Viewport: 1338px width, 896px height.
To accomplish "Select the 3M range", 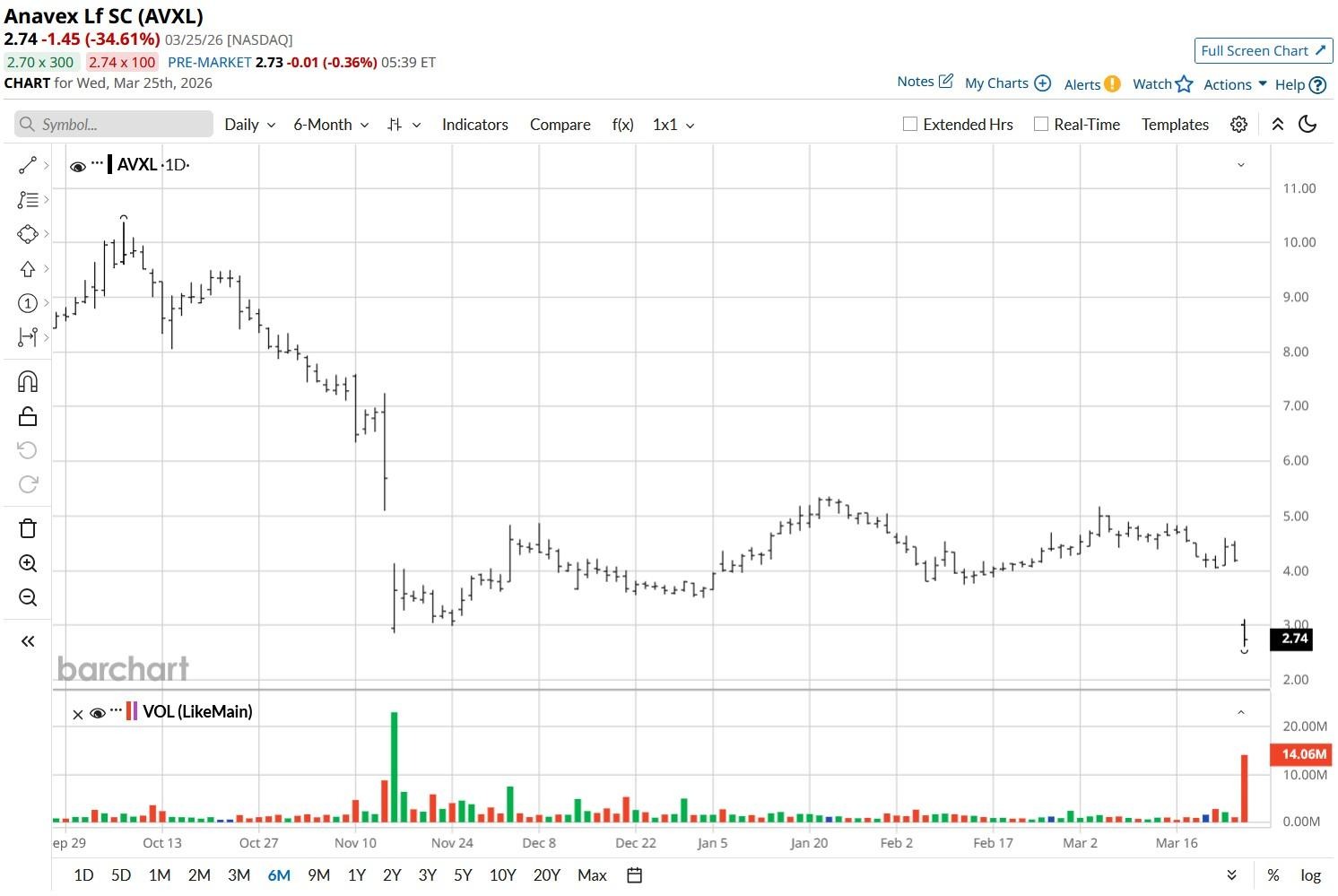I will pos(239,875).
